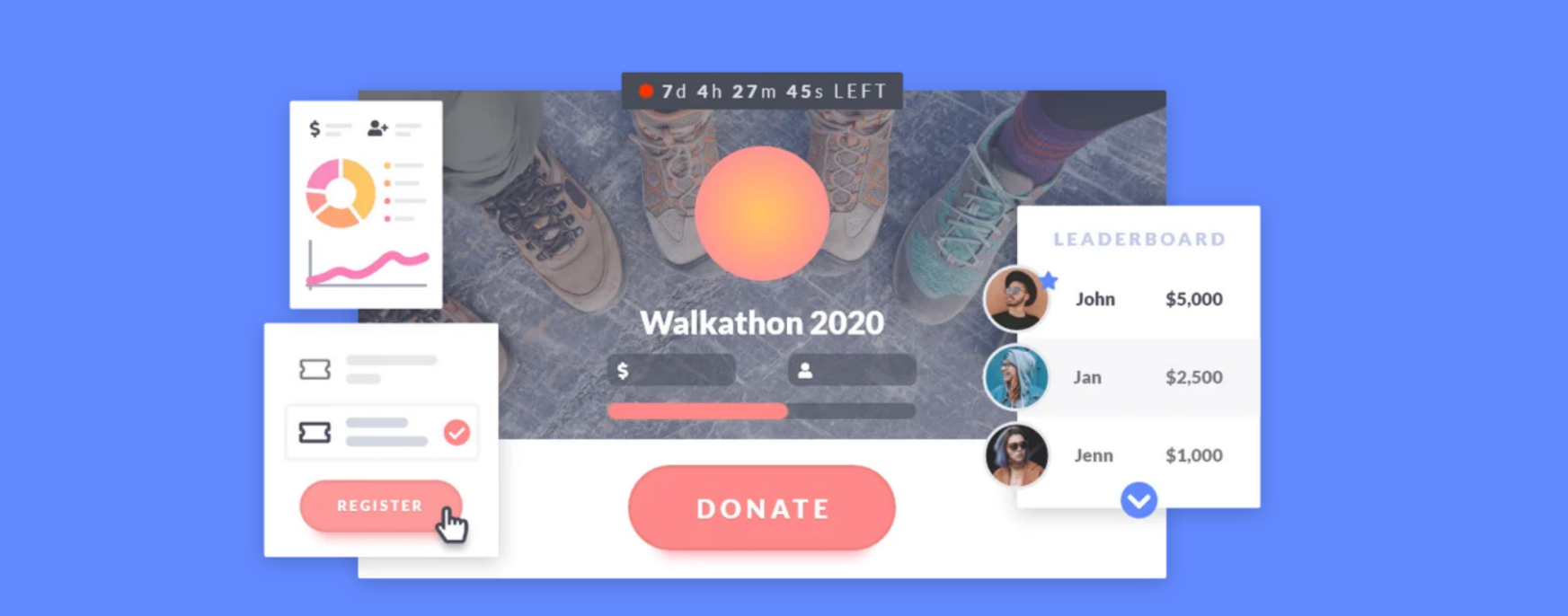Screen dimensions: 1568x616
Task: Click the dollar amount field under Walkathon
Action: 671,370
